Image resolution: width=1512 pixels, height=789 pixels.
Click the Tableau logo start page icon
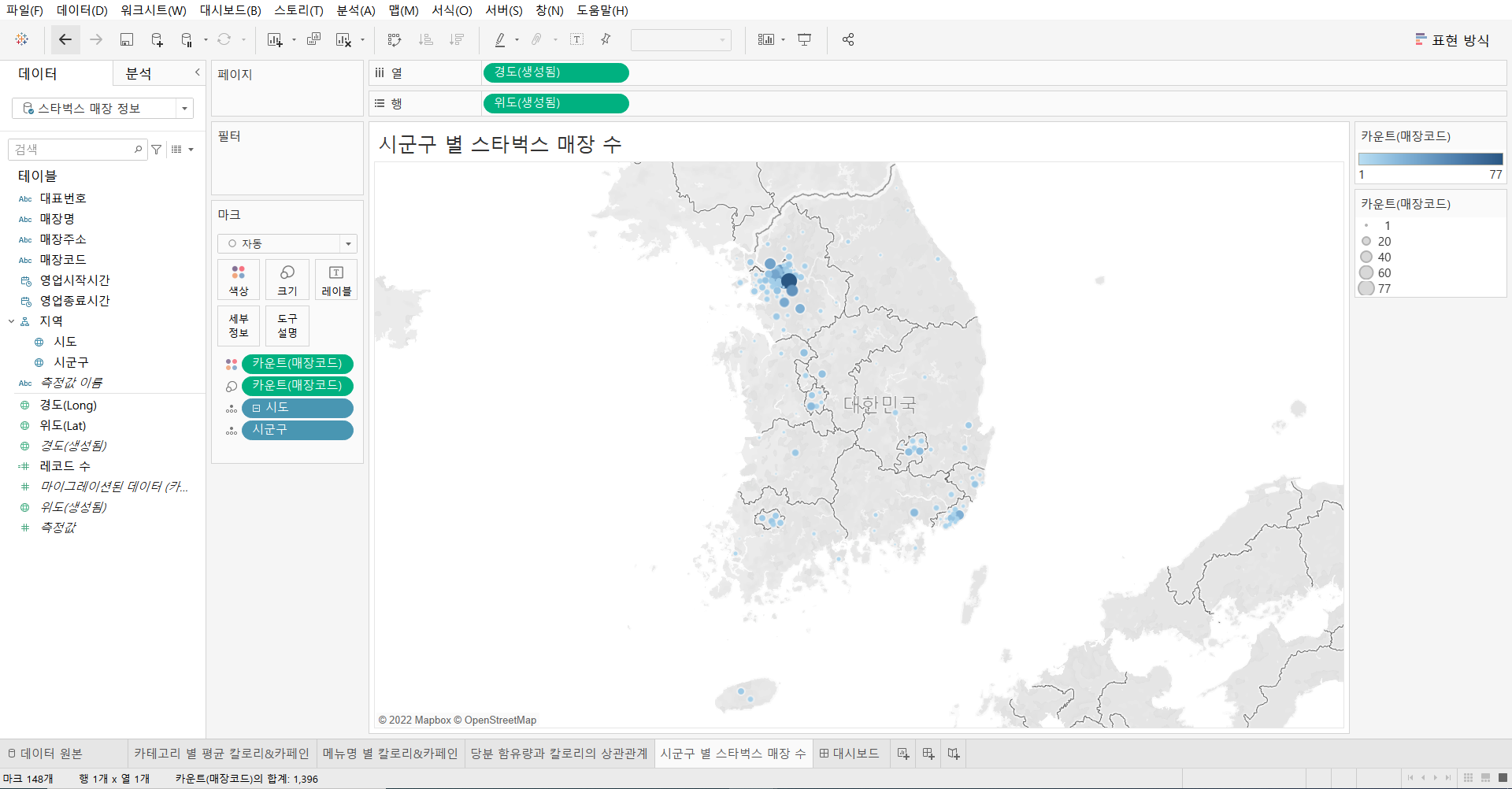tap(22, 39)
